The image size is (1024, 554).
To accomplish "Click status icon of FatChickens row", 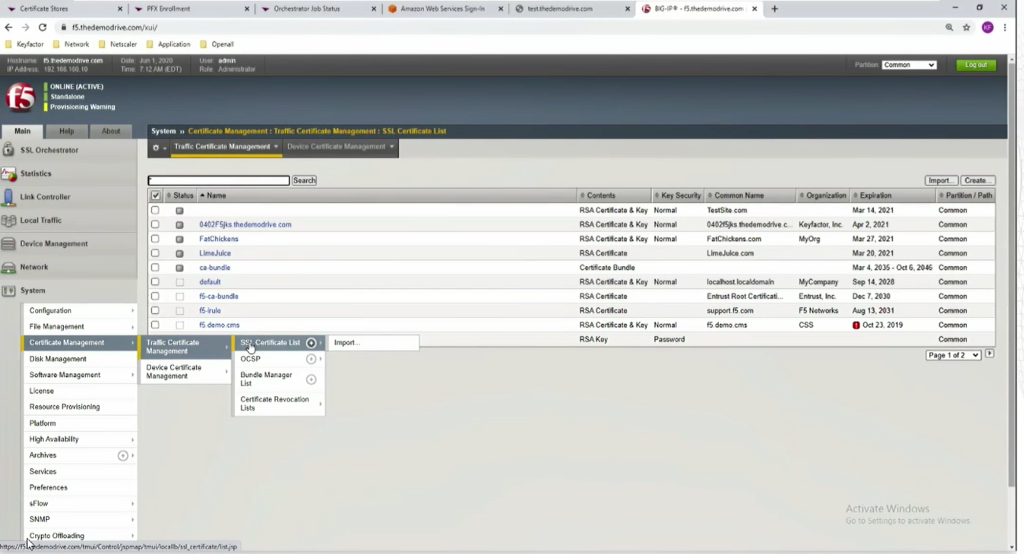I will (180, 239).
